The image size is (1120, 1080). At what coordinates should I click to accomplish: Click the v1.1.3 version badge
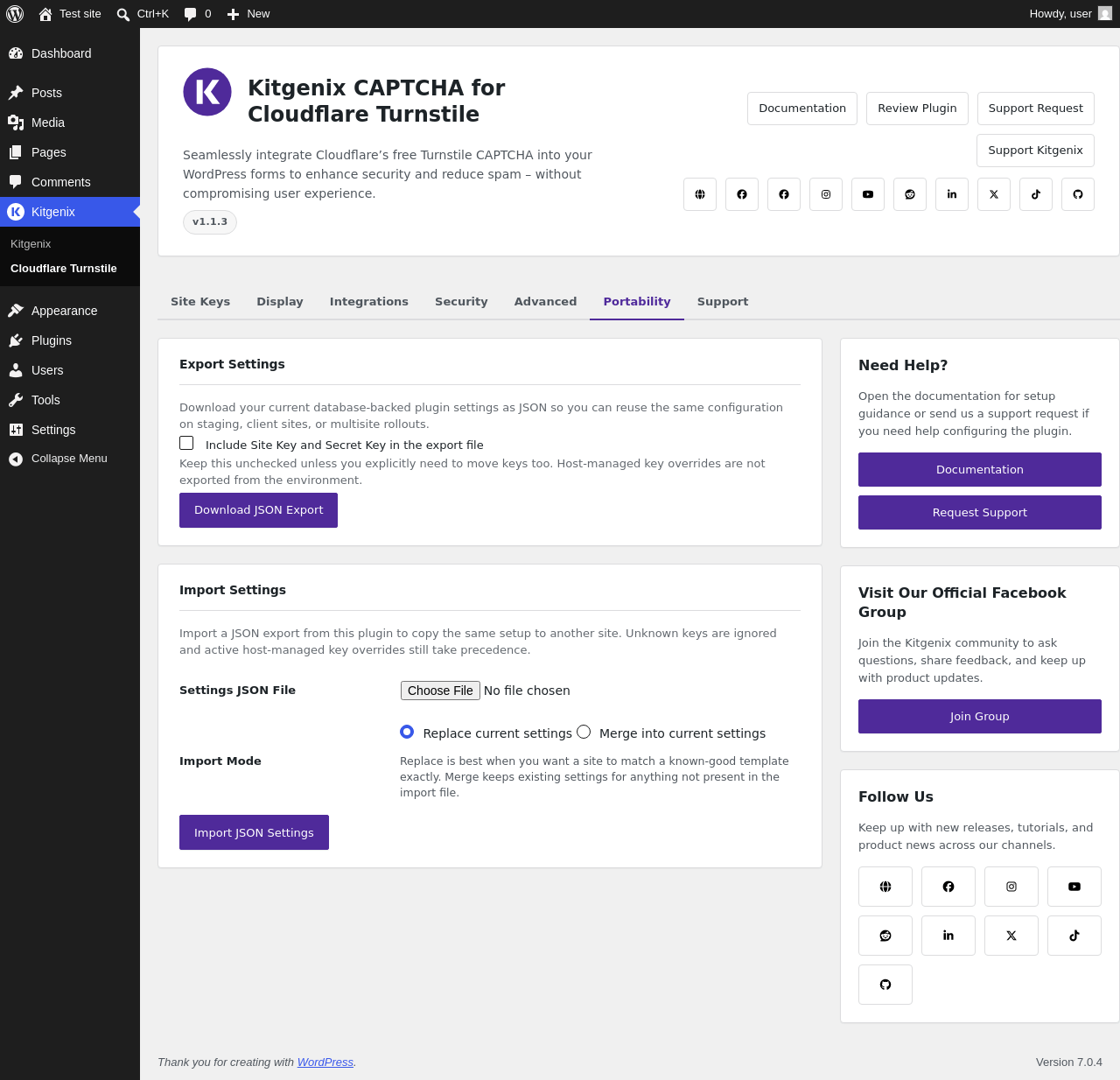[210, 222]
